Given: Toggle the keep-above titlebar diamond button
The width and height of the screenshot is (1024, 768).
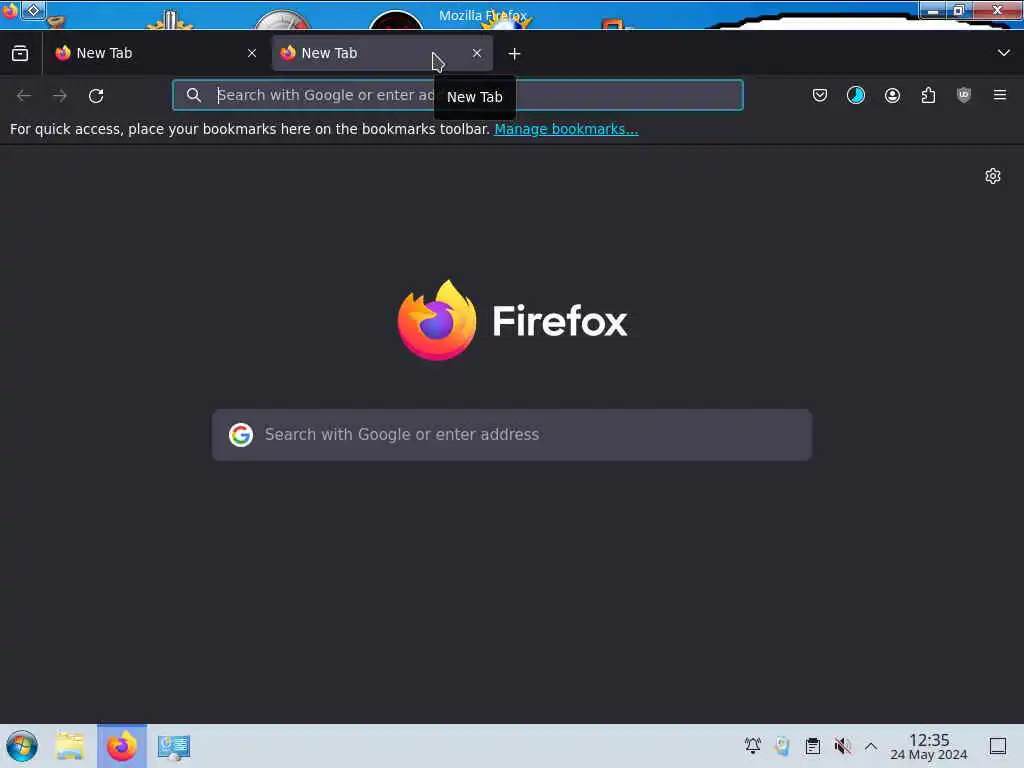Looking at the screenshot, I should click(x=33, y=10).
